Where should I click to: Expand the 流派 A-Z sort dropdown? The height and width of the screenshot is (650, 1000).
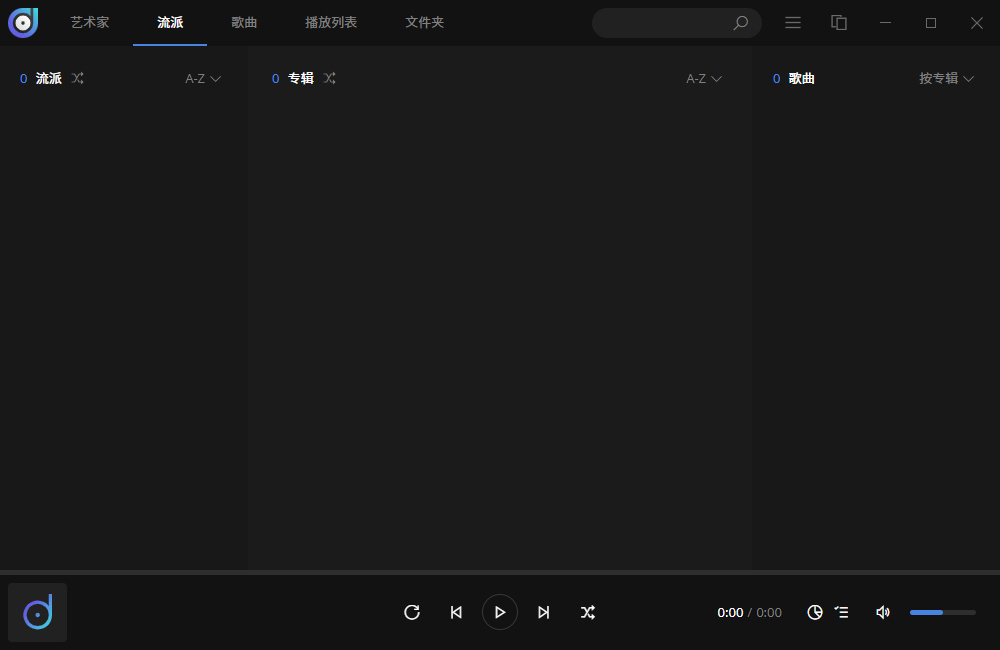pyautogui.click(x=203, y=78)
